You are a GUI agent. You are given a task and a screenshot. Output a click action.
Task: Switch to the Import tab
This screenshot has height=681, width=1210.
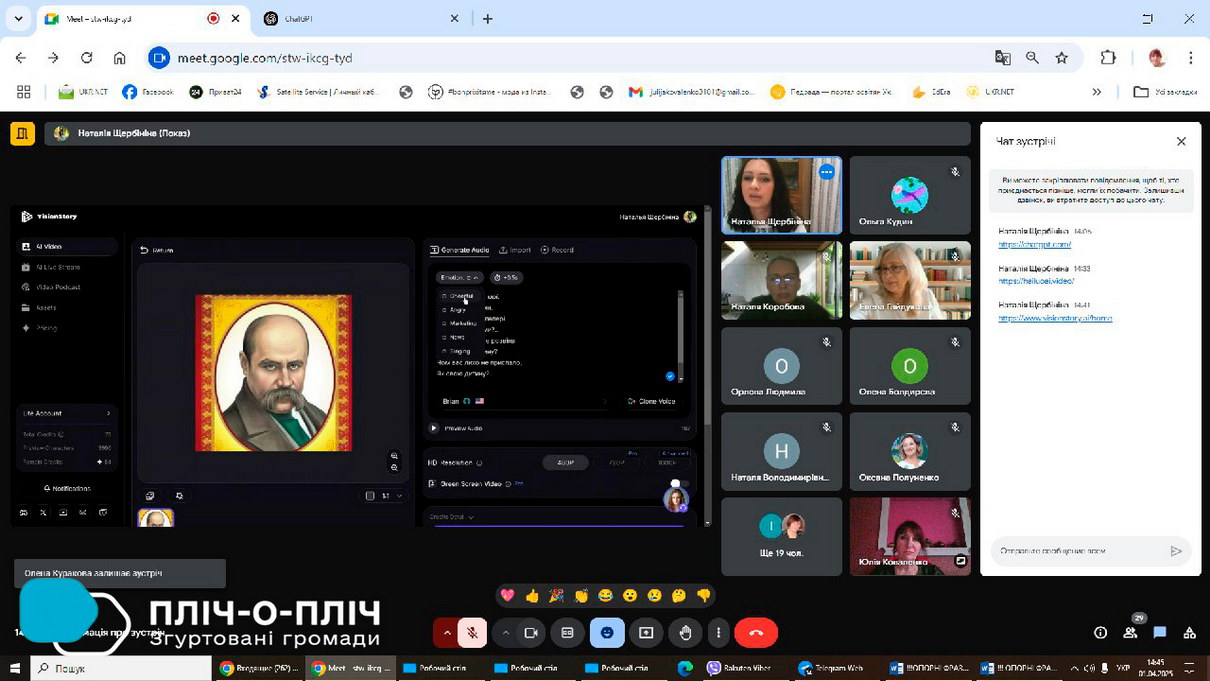tap(515, 250)
